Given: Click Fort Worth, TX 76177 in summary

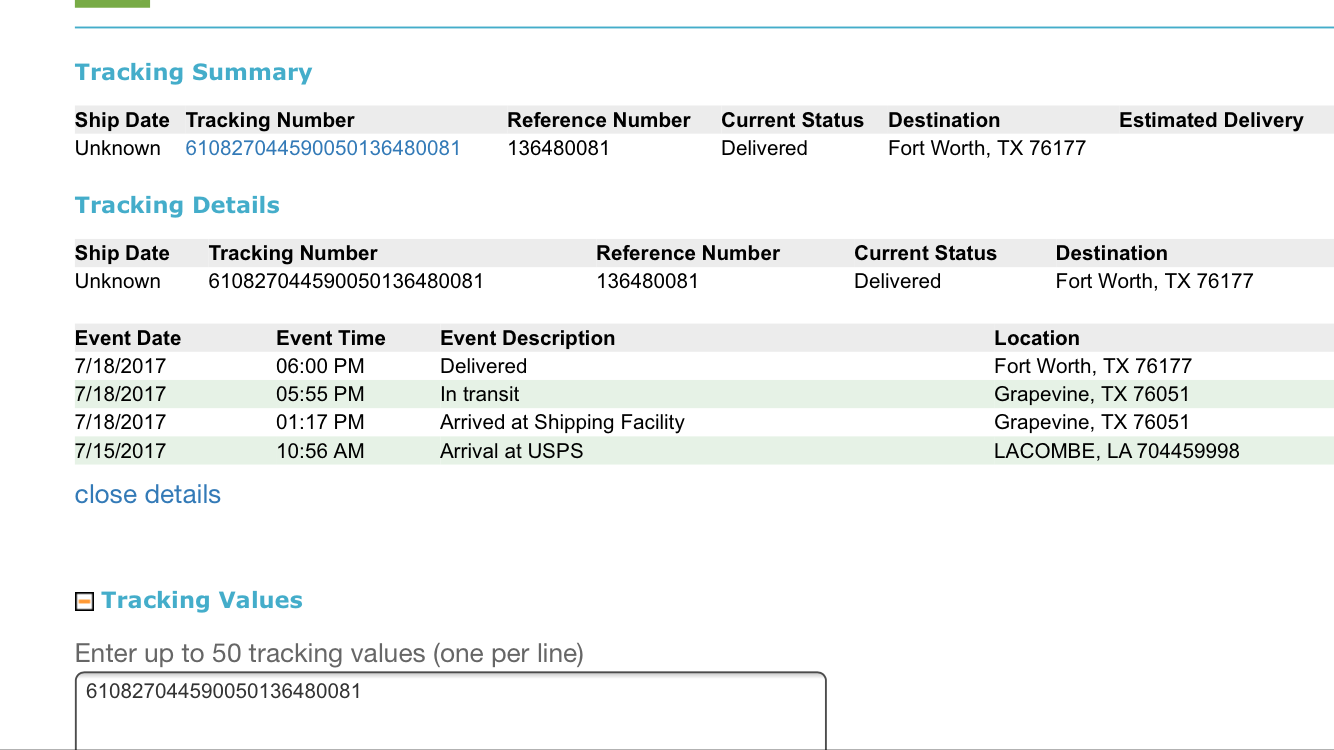Looking at the screenshot, I should coord(986,148).
